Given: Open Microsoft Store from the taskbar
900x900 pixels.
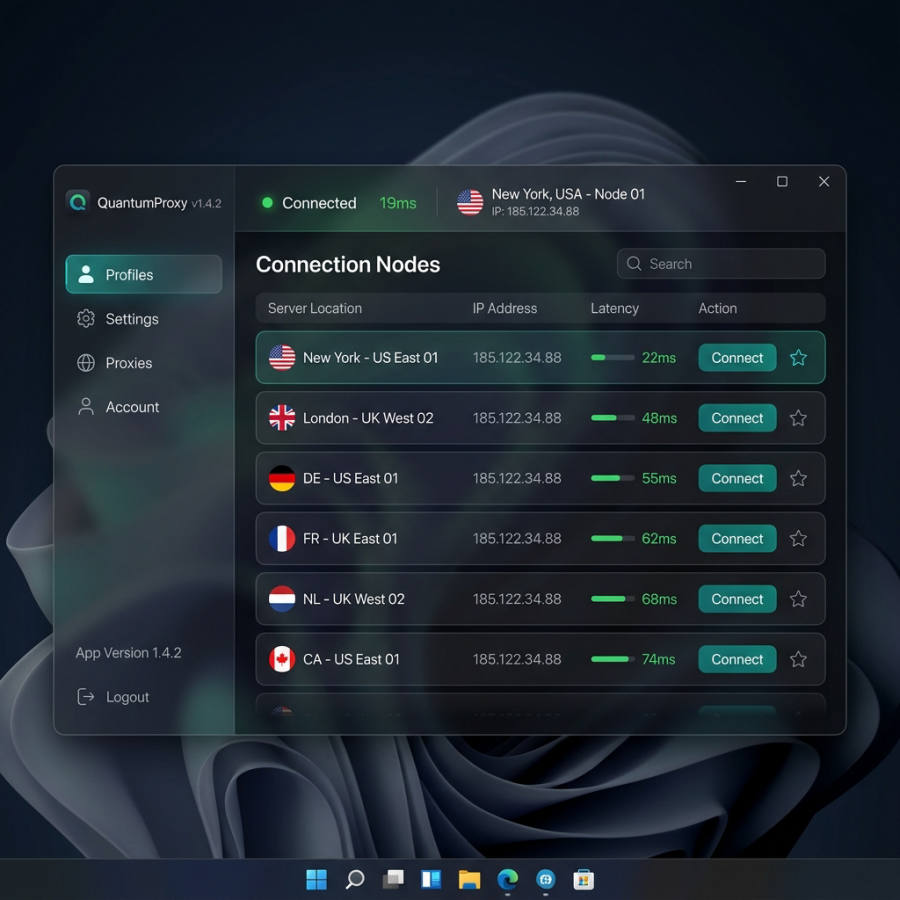Looking at the screenshot, I should click(x=583, y=879).
